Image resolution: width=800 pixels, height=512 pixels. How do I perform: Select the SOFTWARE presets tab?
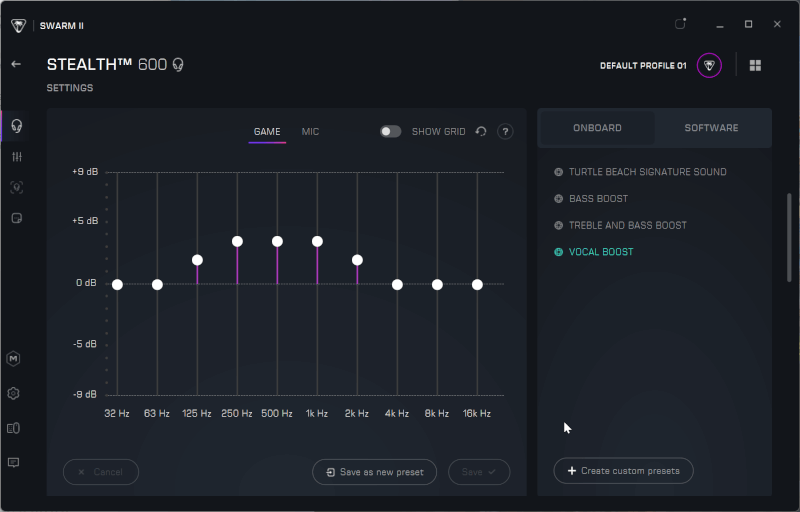(711, 128)
